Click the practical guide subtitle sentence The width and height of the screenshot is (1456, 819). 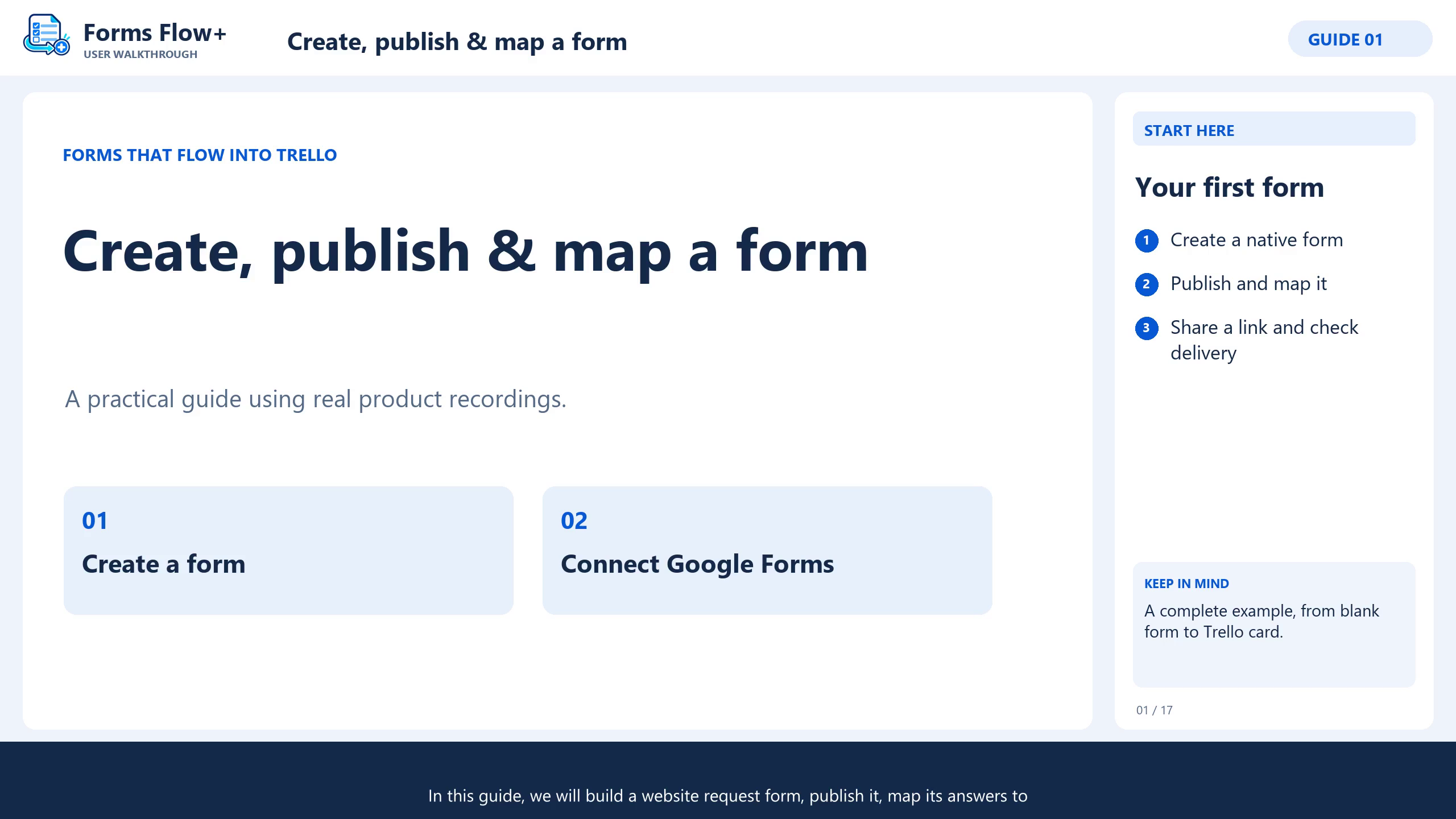[x=316, y=399]
